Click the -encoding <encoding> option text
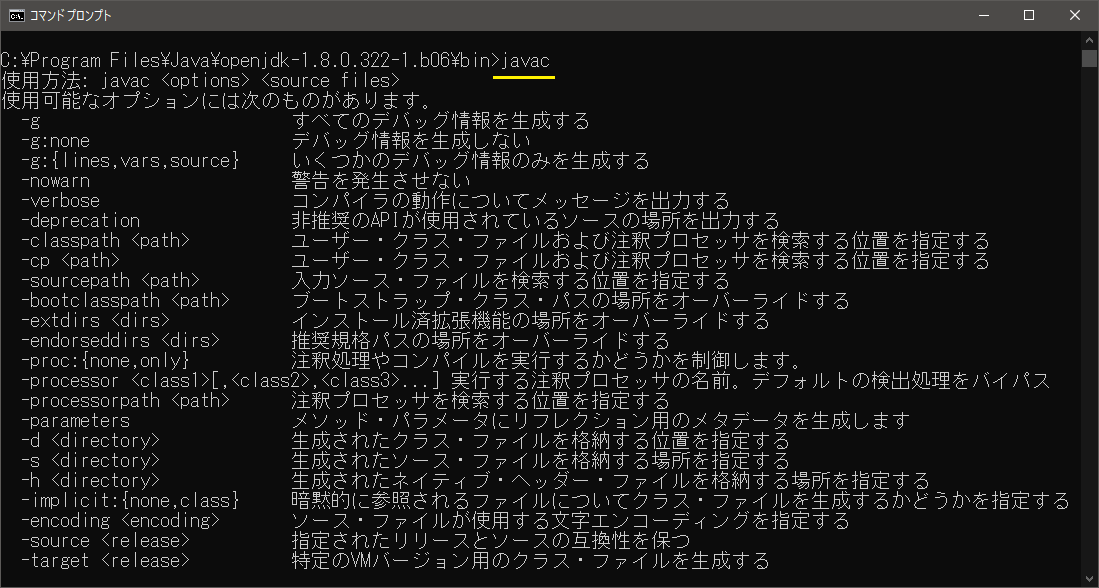Screen dimensions: 1099x588 (x=120, y=521)
